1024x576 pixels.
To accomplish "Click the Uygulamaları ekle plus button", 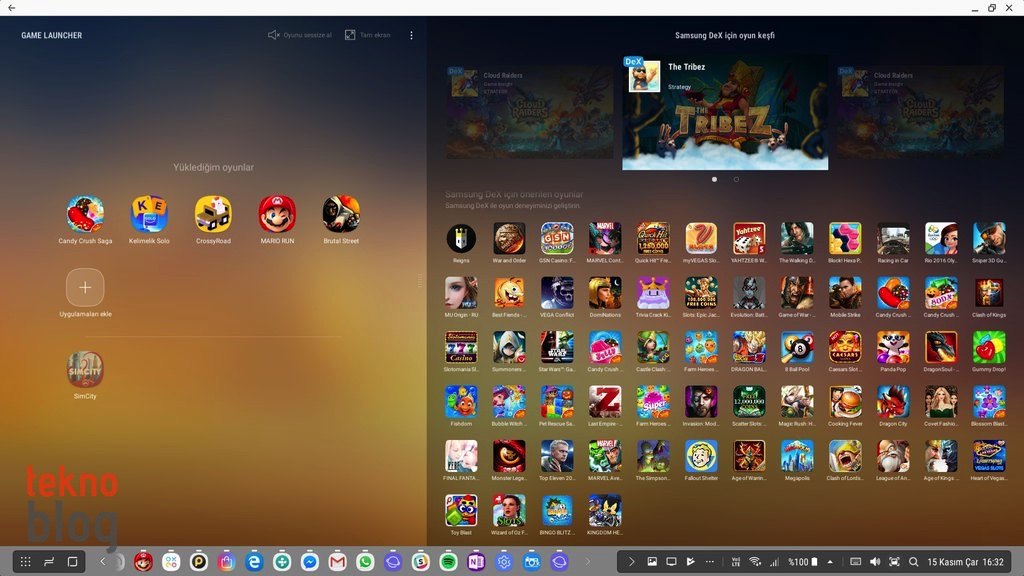I will coord(85,287).
